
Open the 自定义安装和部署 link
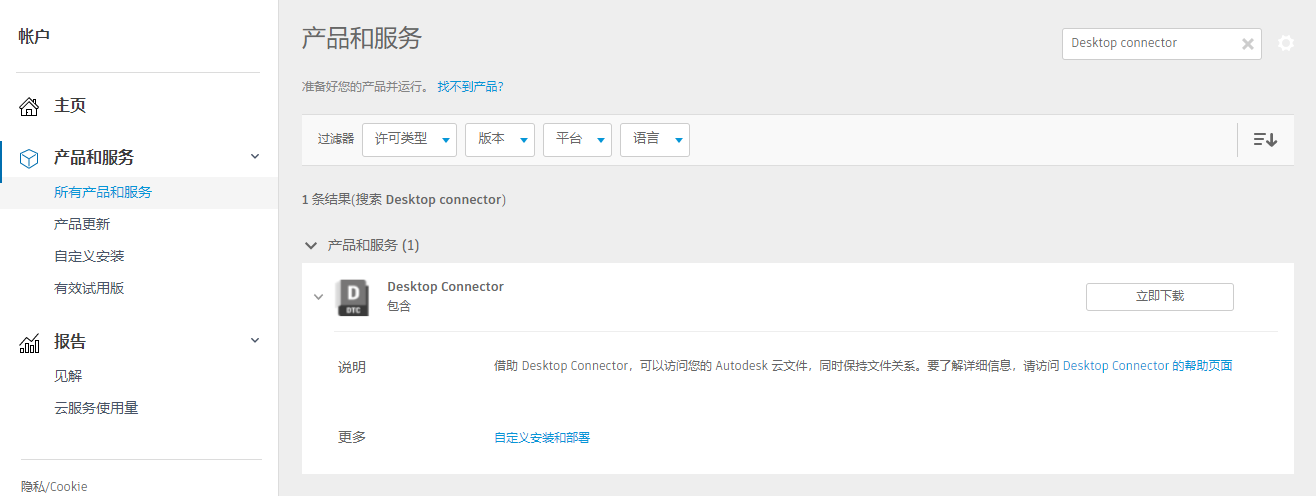(x=542, y=438)
